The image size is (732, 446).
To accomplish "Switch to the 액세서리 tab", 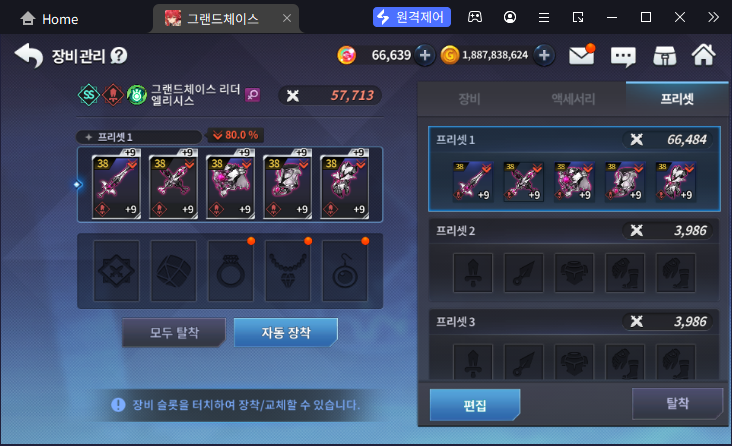I will coord(573,99).
